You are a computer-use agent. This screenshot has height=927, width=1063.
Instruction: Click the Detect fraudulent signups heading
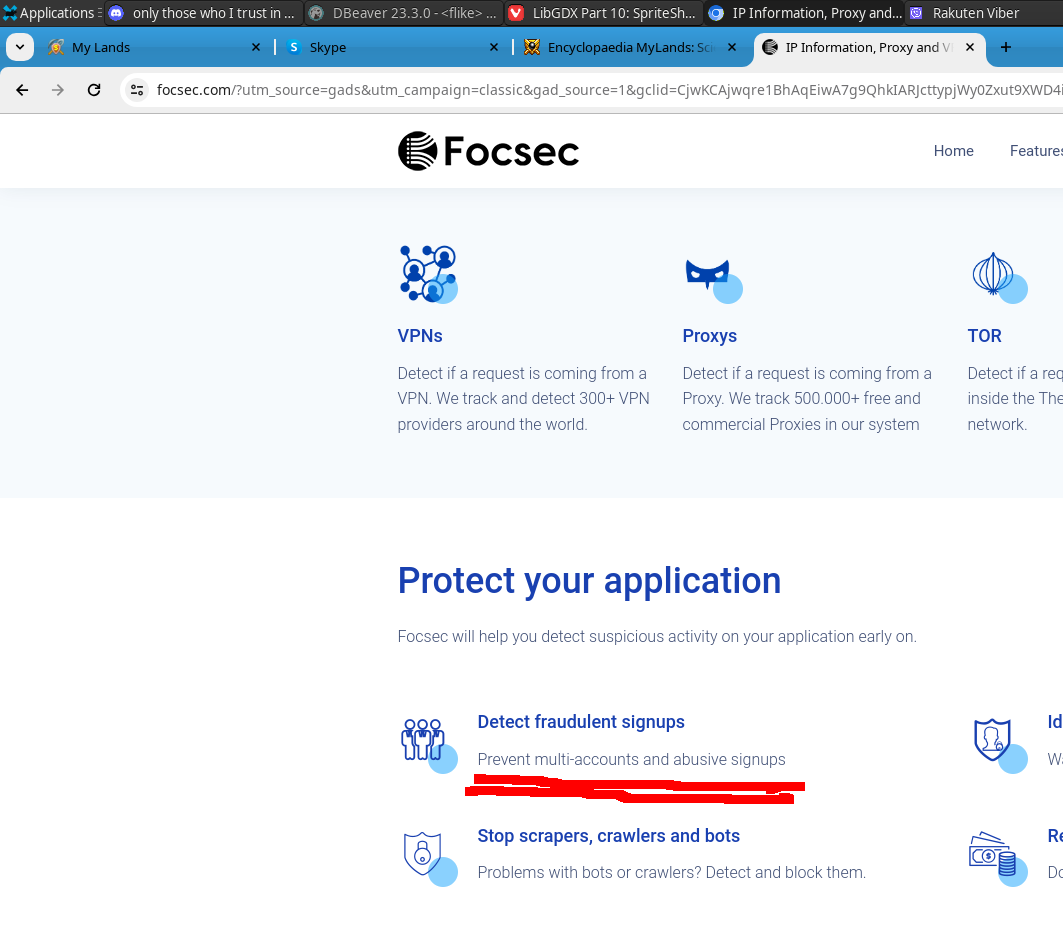[x=581, y=722]
